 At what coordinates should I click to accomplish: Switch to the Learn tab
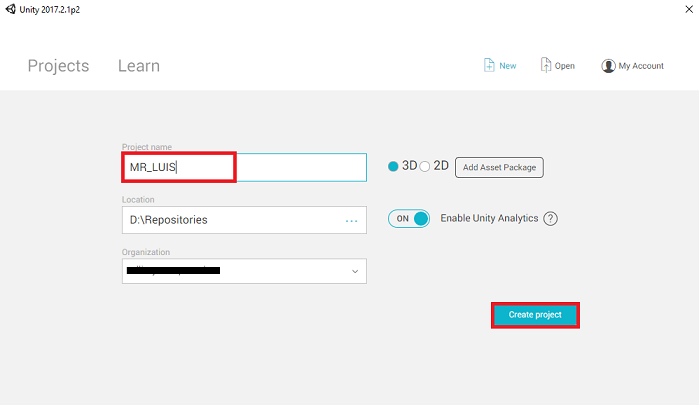click(x=139, y=66)
